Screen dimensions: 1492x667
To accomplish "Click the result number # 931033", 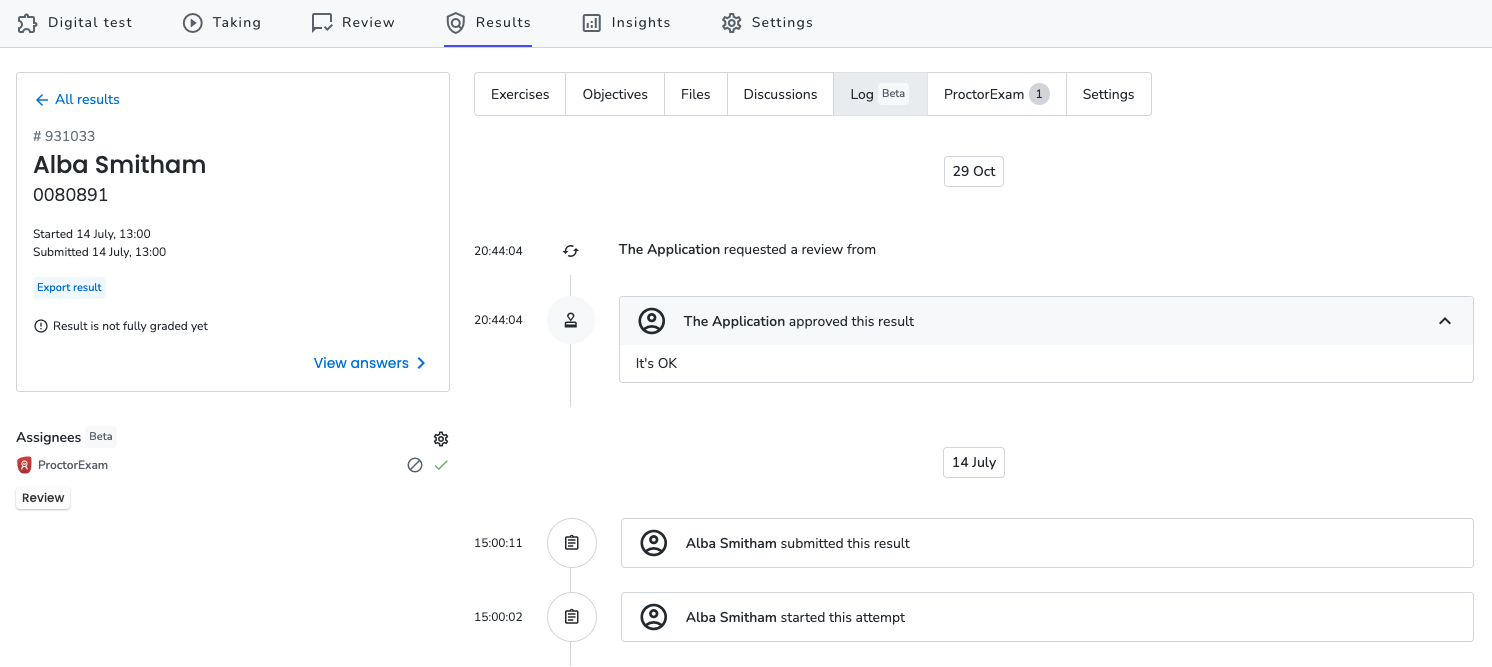I will [x=64, y=136].
